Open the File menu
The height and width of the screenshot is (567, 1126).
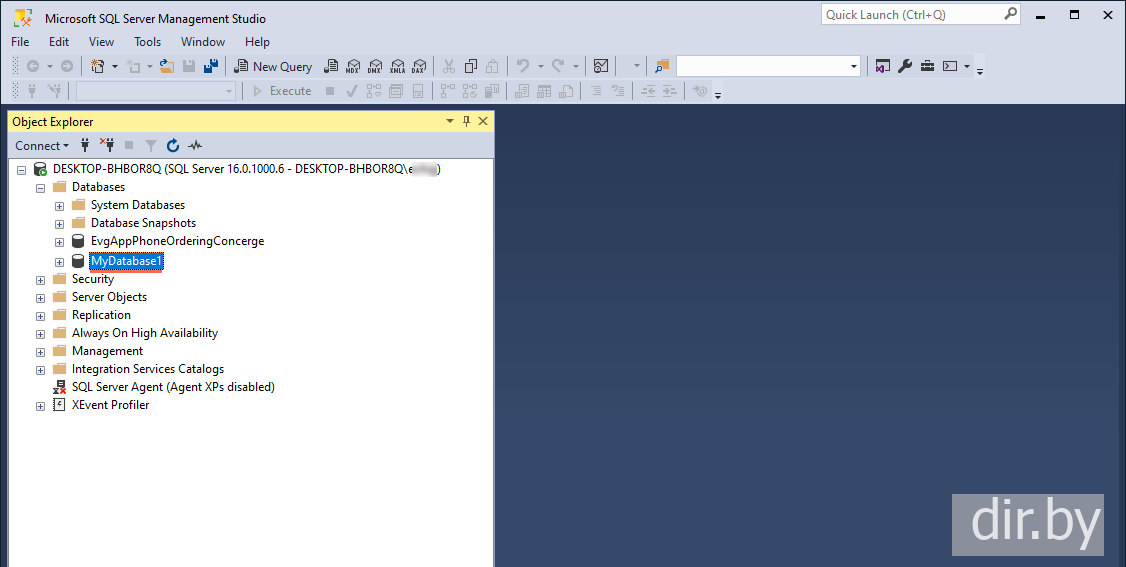point(20,42)
